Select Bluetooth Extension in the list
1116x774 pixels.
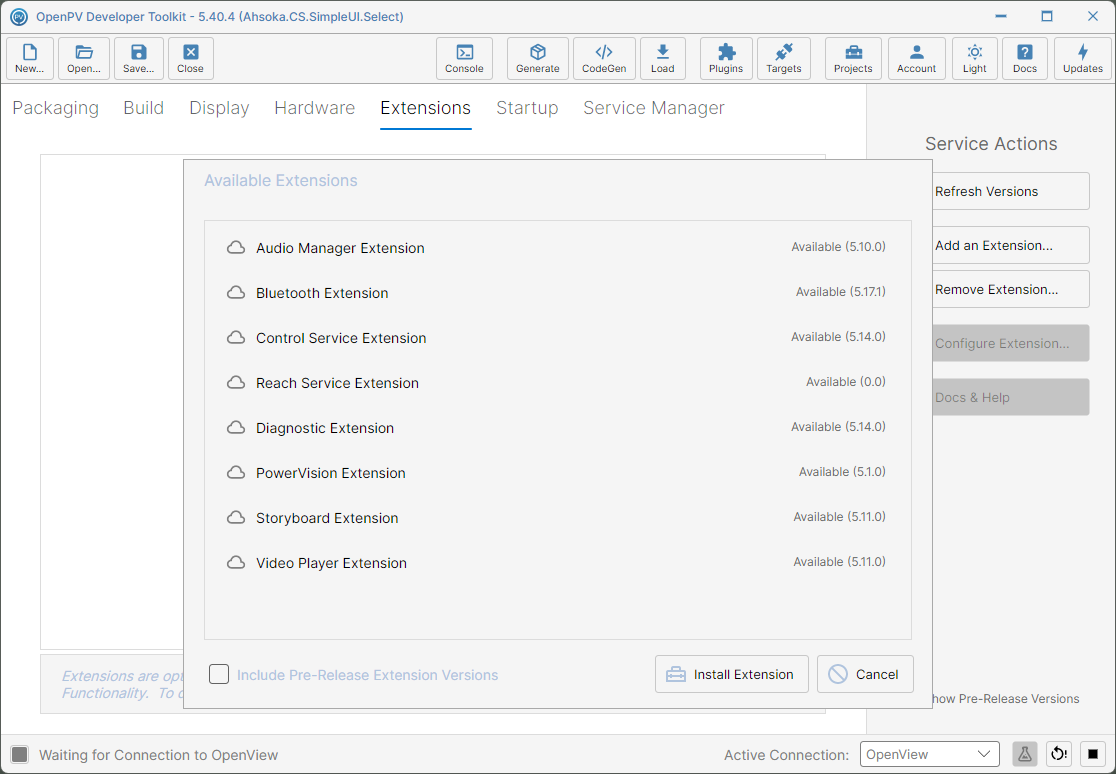click(322, 293)
